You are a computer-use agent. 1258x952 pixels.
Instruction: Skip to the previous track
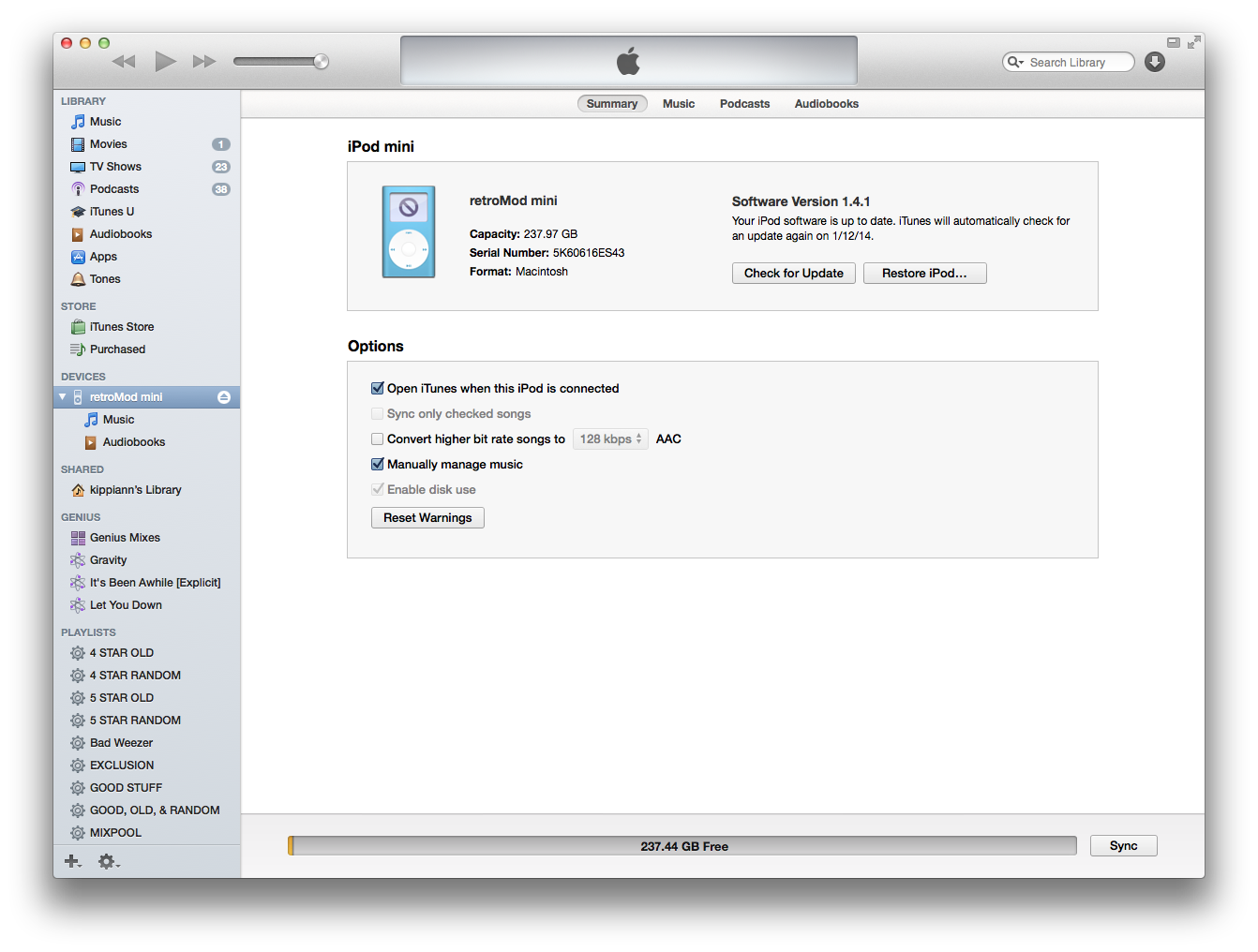coord(124,62)
